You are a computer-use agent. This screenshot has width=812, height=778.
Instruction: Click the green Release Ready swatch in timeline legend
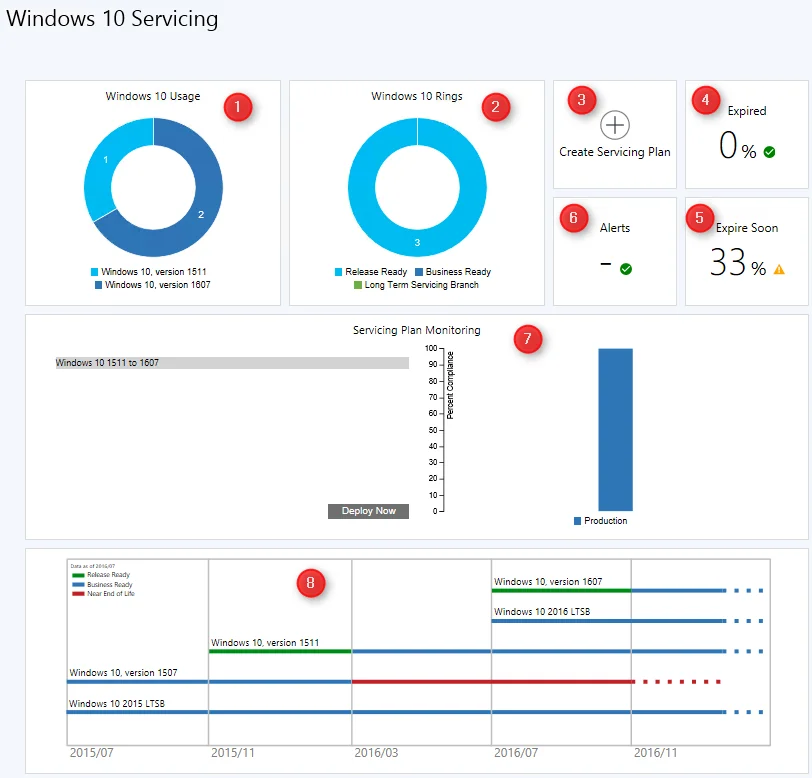click(78, 575)
